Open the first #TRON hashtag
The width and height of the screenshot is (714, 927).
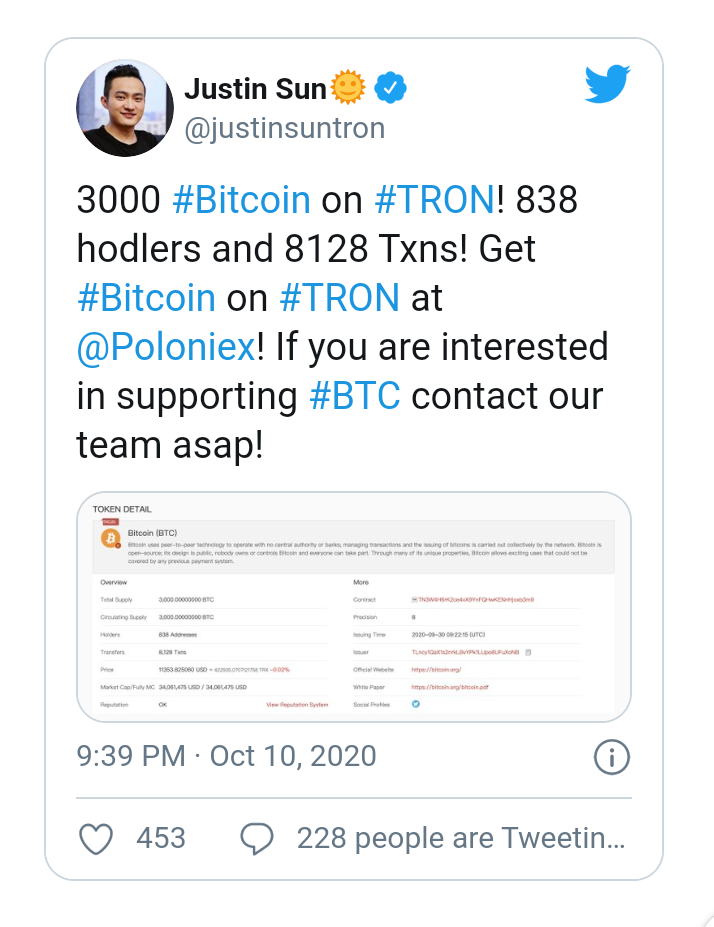point(435,200)
